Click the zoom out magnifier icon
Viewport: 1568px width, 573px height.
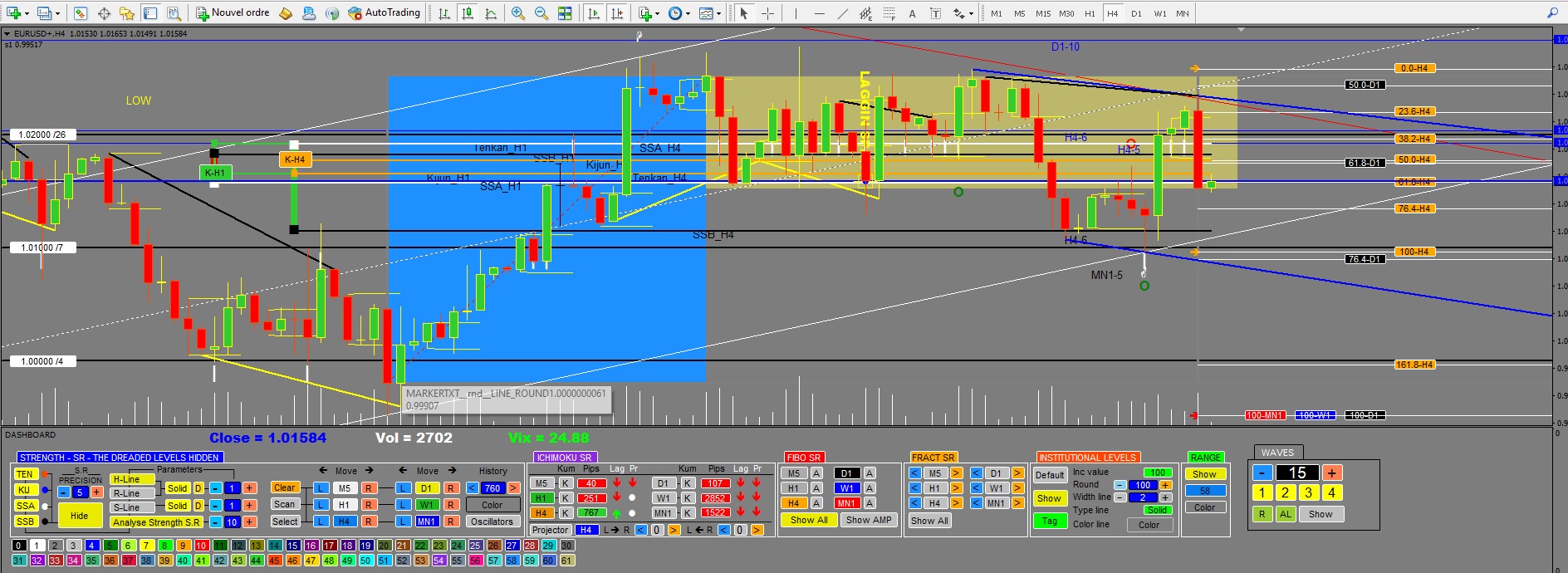click(541, 13)
